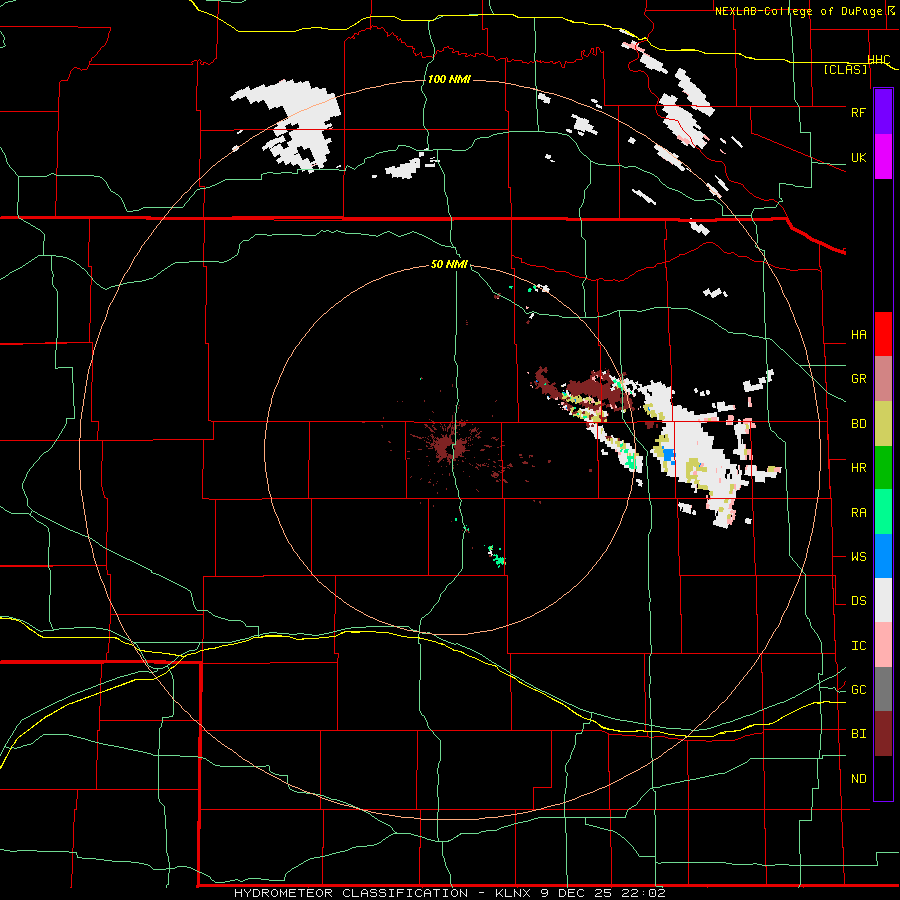Click the NEXLAB-College of DuPage credit text

tap(799, 11)
